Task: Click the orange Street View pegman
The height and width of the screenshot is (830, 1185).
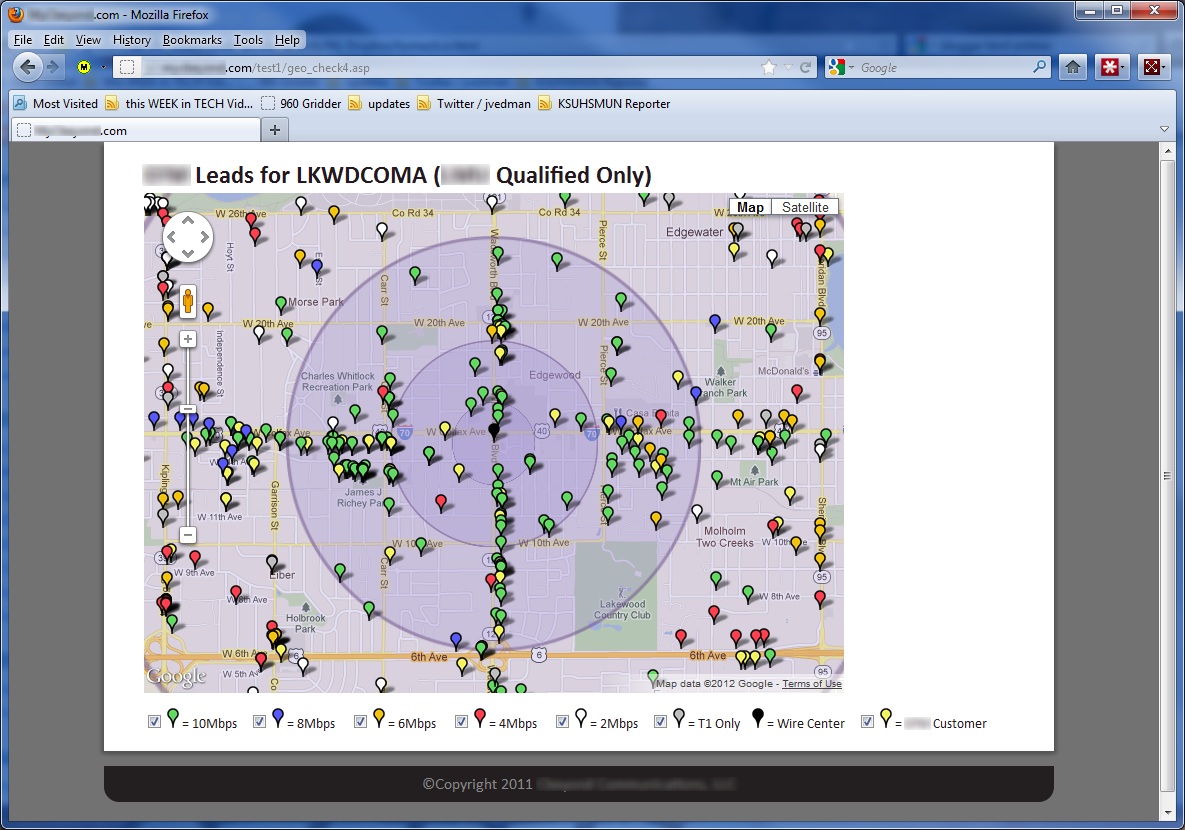Action: 188,301
